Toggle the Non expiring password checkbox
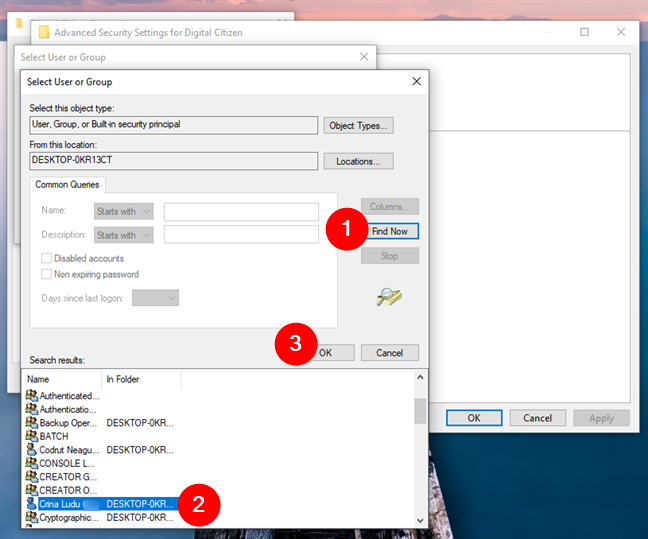Screen dimensions: 648x539 (x=47, y=274)
